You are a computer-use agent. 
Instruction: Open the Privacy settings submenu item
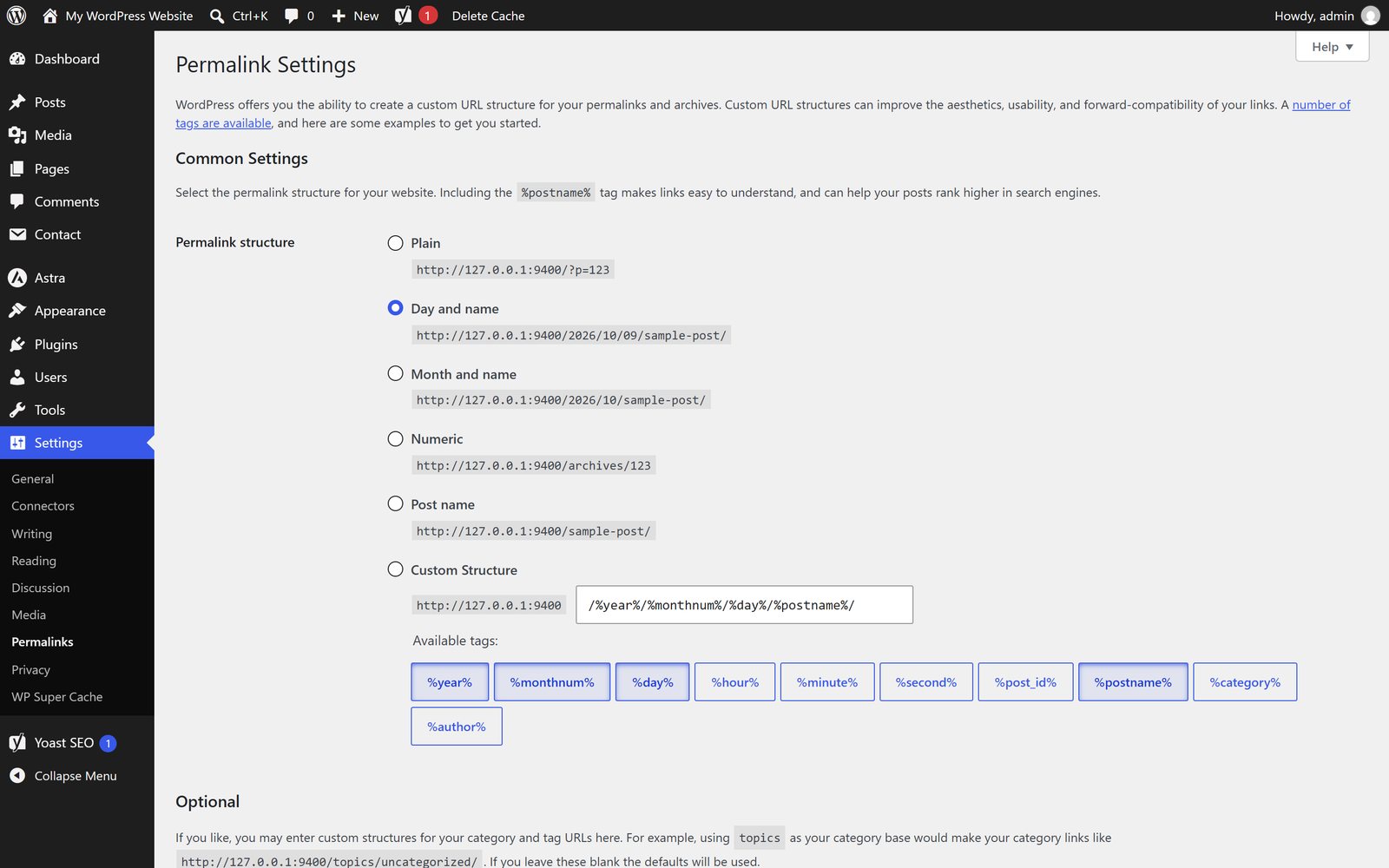tap(31, 670)
